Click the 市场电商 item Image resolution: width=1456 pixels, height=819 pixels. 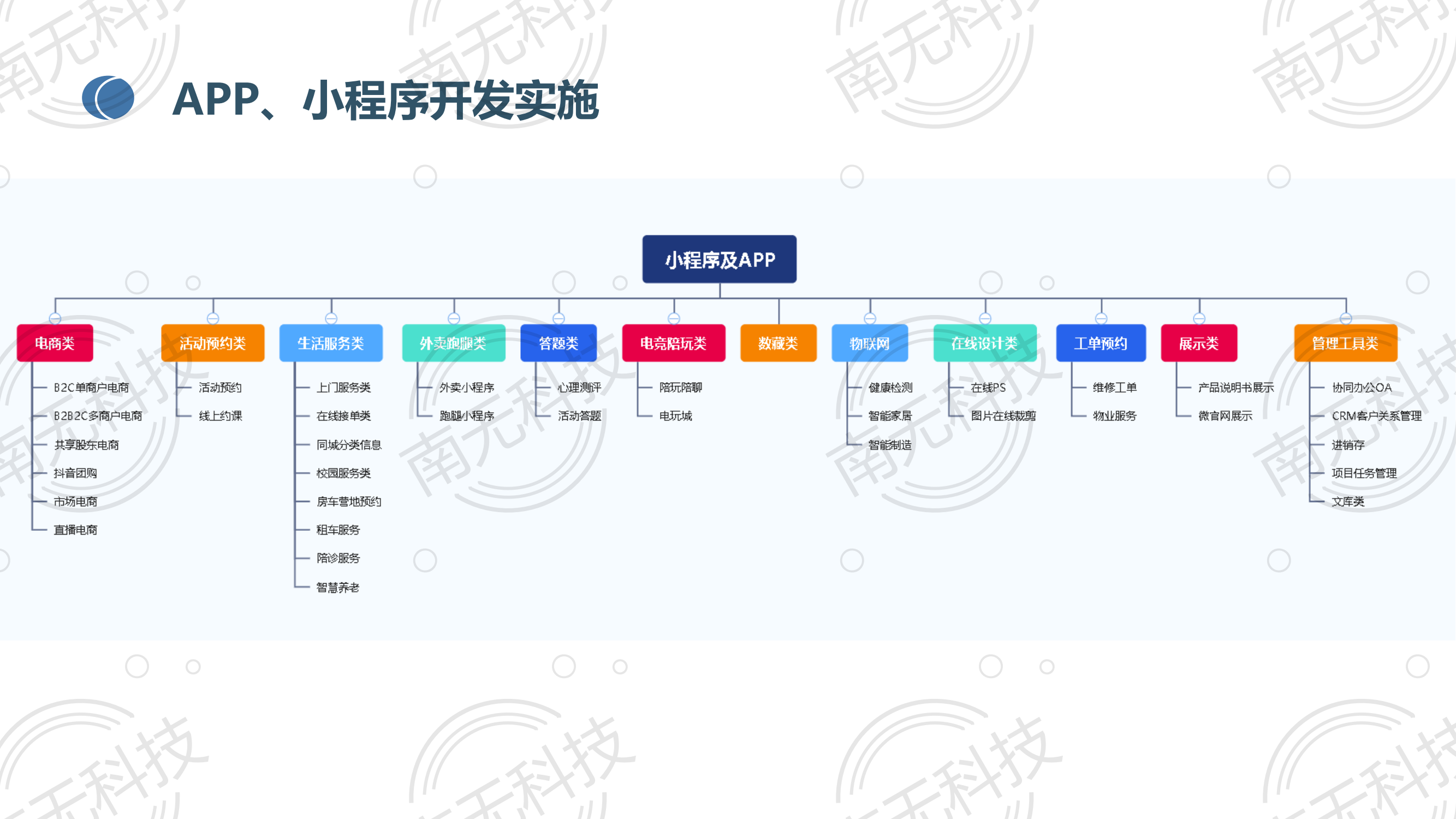click(75, 501)
